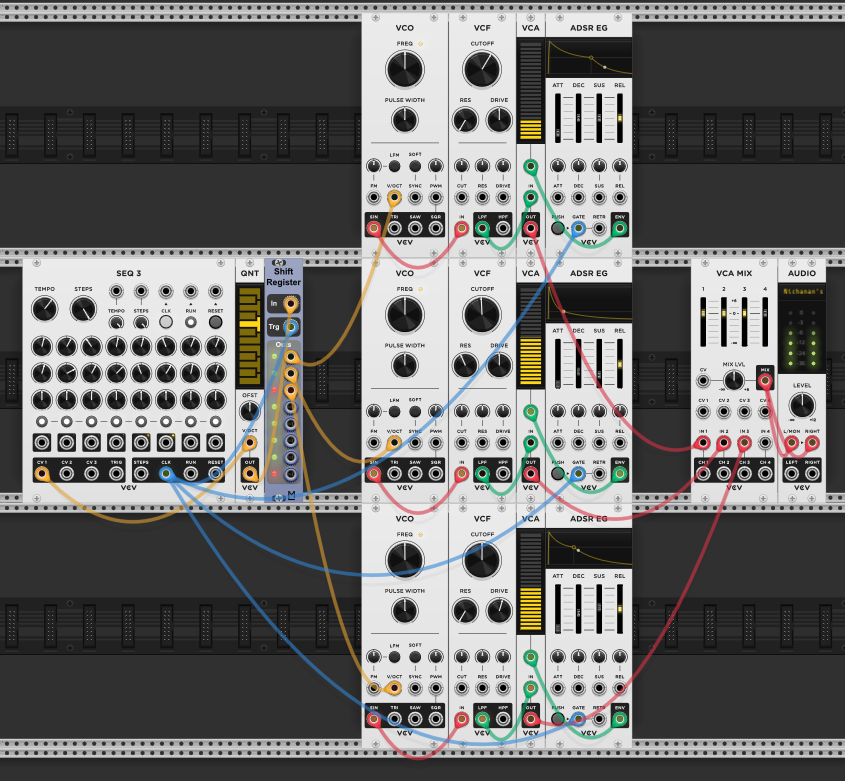Toggle the last SEQ 3 step gate light button
845x781 pixels.
pyautogui.click(x=216, y=421)
